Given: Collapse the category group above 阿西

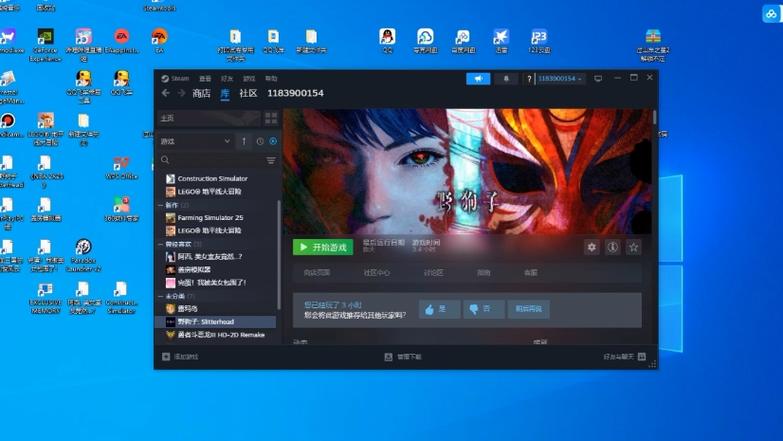Looking at the screenshot, I should 160,244.
